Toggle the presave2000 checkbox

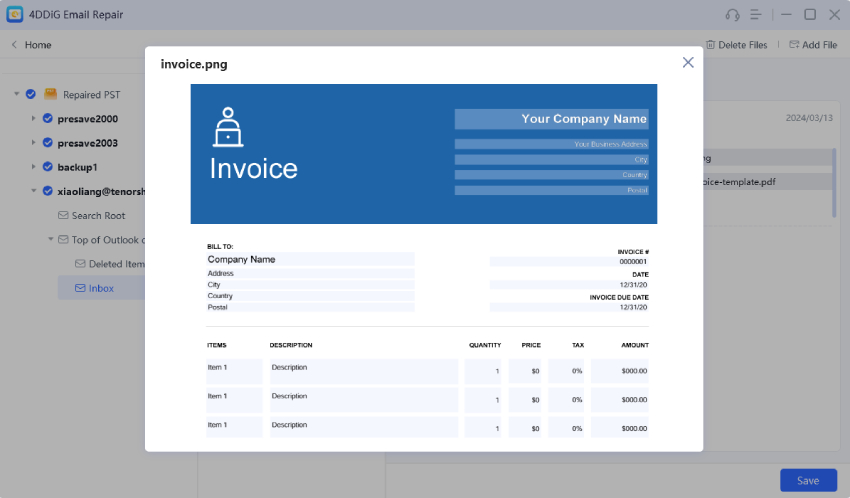coord(47,118)
